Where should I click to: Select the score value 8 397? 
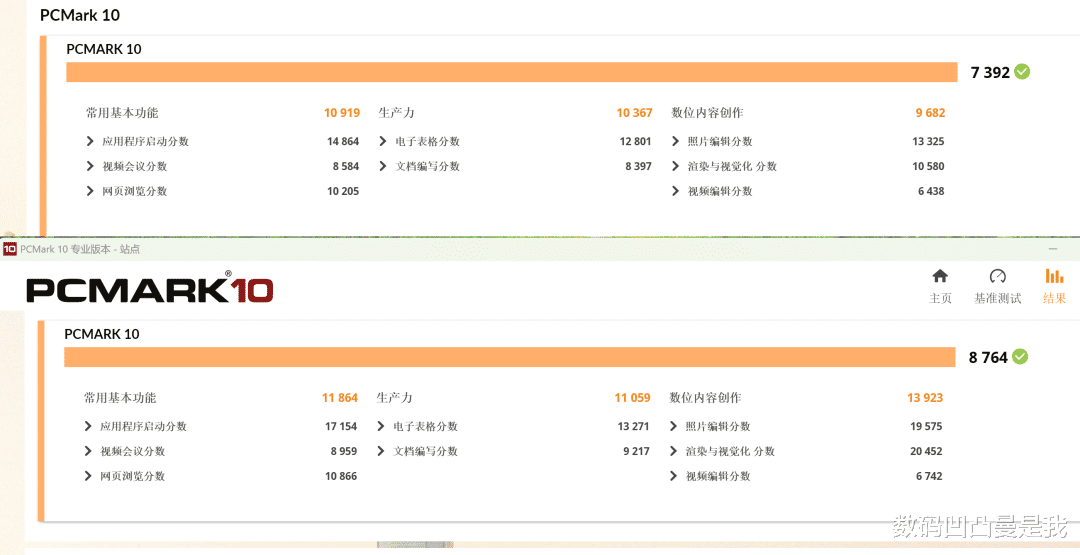point(638,166)
